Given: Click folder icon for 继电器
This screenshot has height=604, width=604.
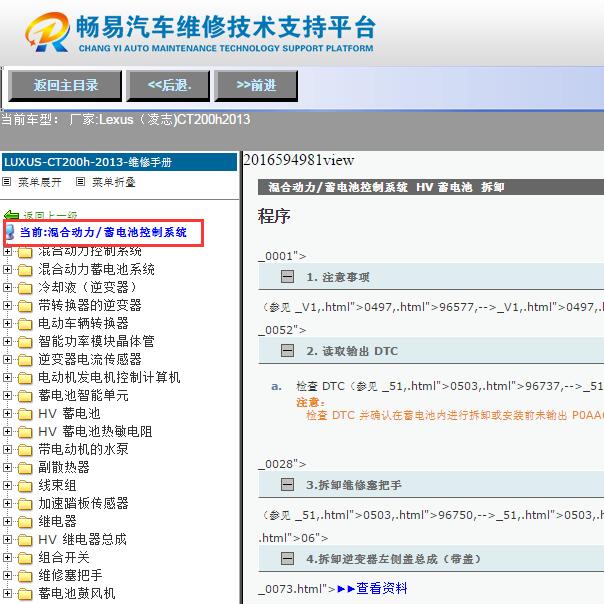Looking at the screenshot, I should [25, 522].
